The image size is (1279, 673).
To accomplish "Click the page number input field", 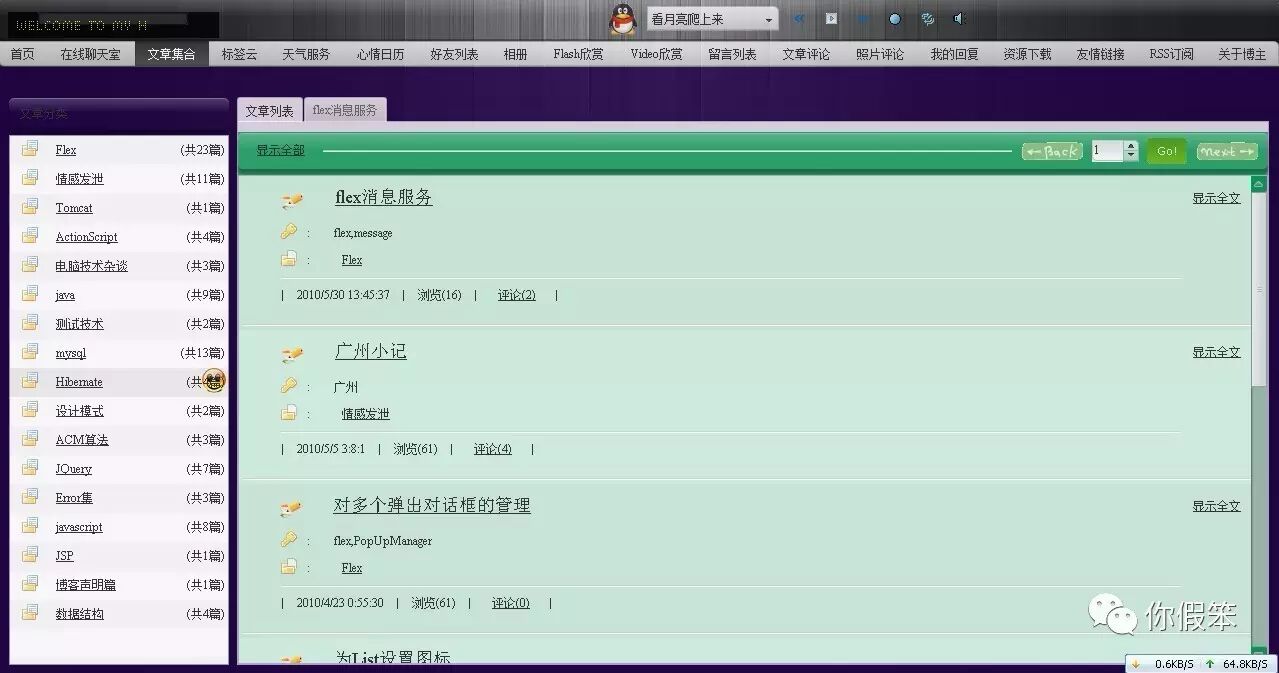I will point(1108,151).
